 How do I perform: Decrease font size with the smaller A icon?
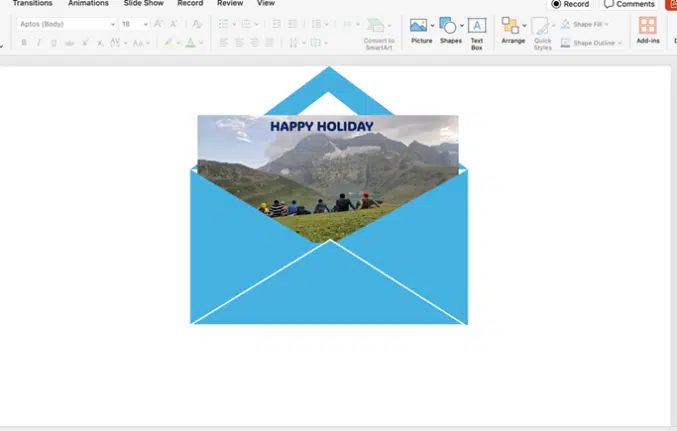174,24
